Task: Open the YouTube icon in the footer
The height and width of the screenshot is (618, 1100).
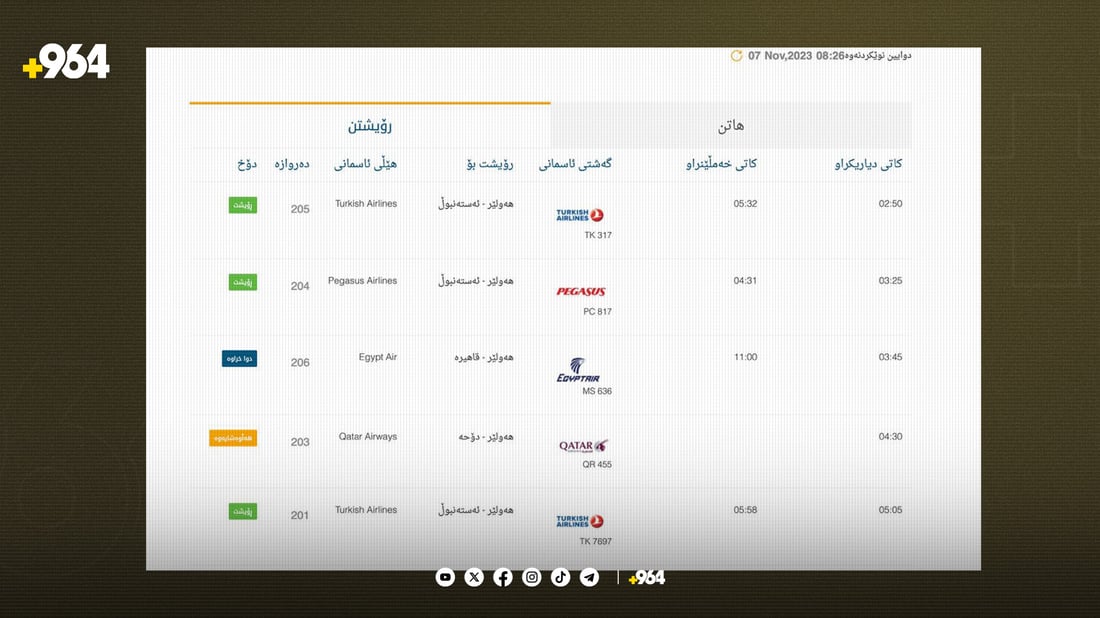Action: (x=445, y=577)
